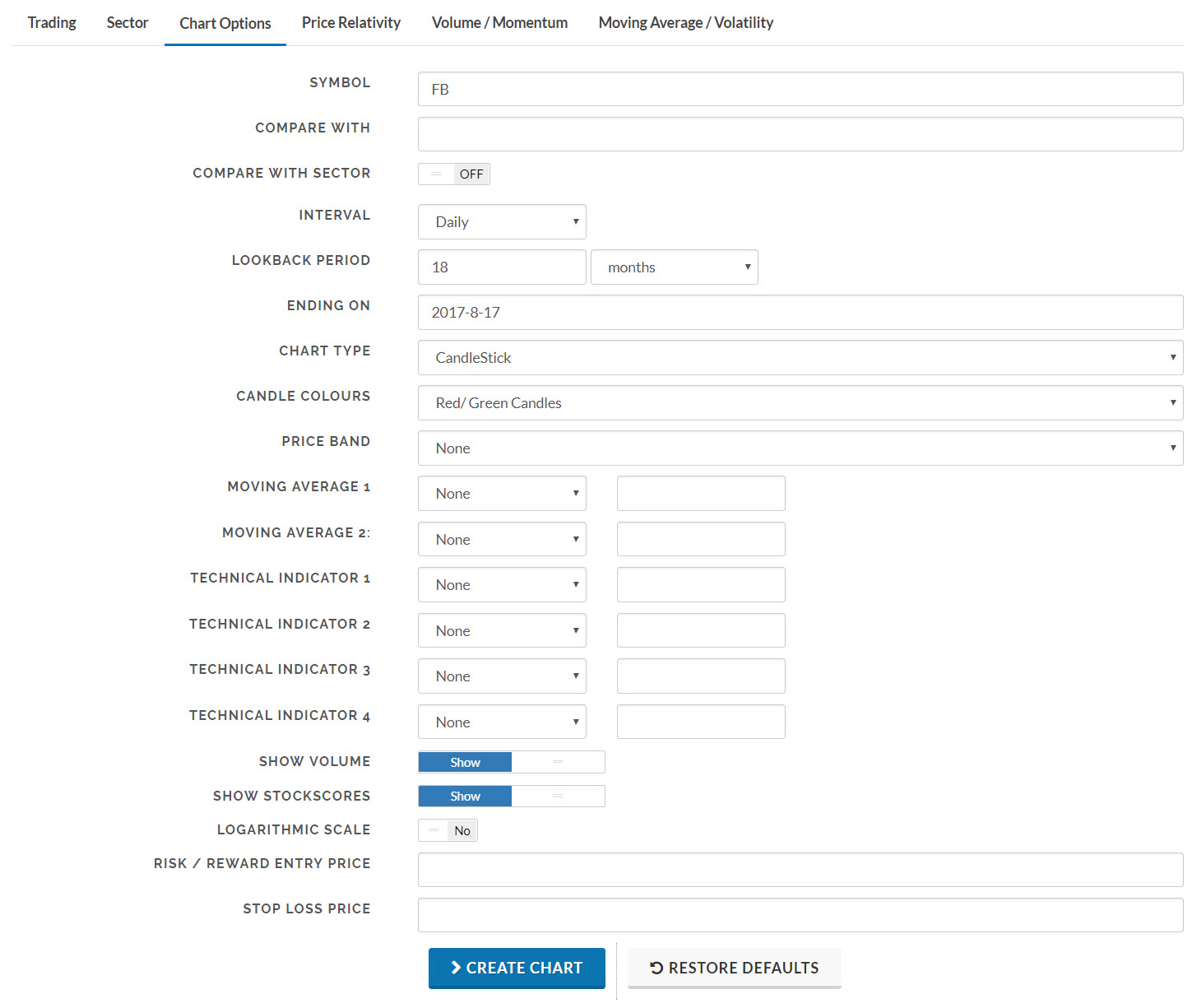
Task: Toggle the Compare With Sector switch
Action: point(453,174)
